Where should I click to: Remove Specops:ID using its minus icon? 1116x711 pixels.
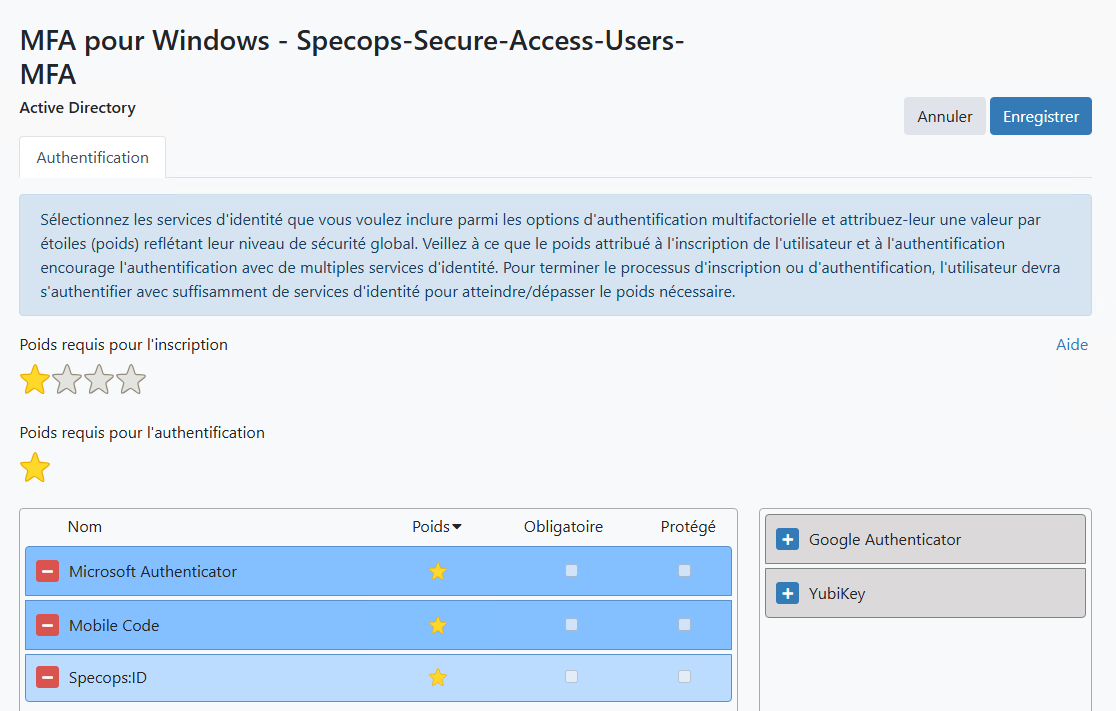(x=47, y=677)
